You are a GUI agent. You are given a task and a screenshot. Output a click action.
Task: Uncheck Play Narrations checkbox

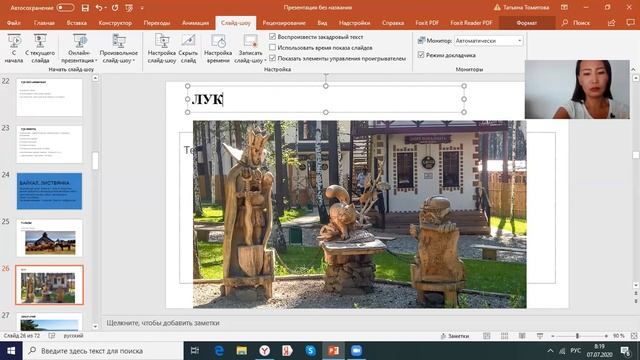tap(273, 37)
